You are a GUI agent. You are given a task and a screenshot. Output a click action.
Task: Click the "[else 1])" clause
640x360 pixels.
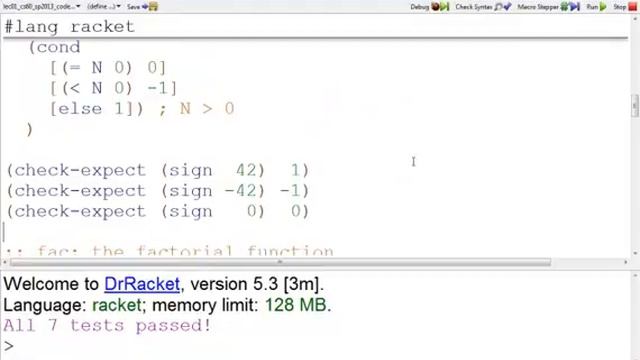click(97, 109)
